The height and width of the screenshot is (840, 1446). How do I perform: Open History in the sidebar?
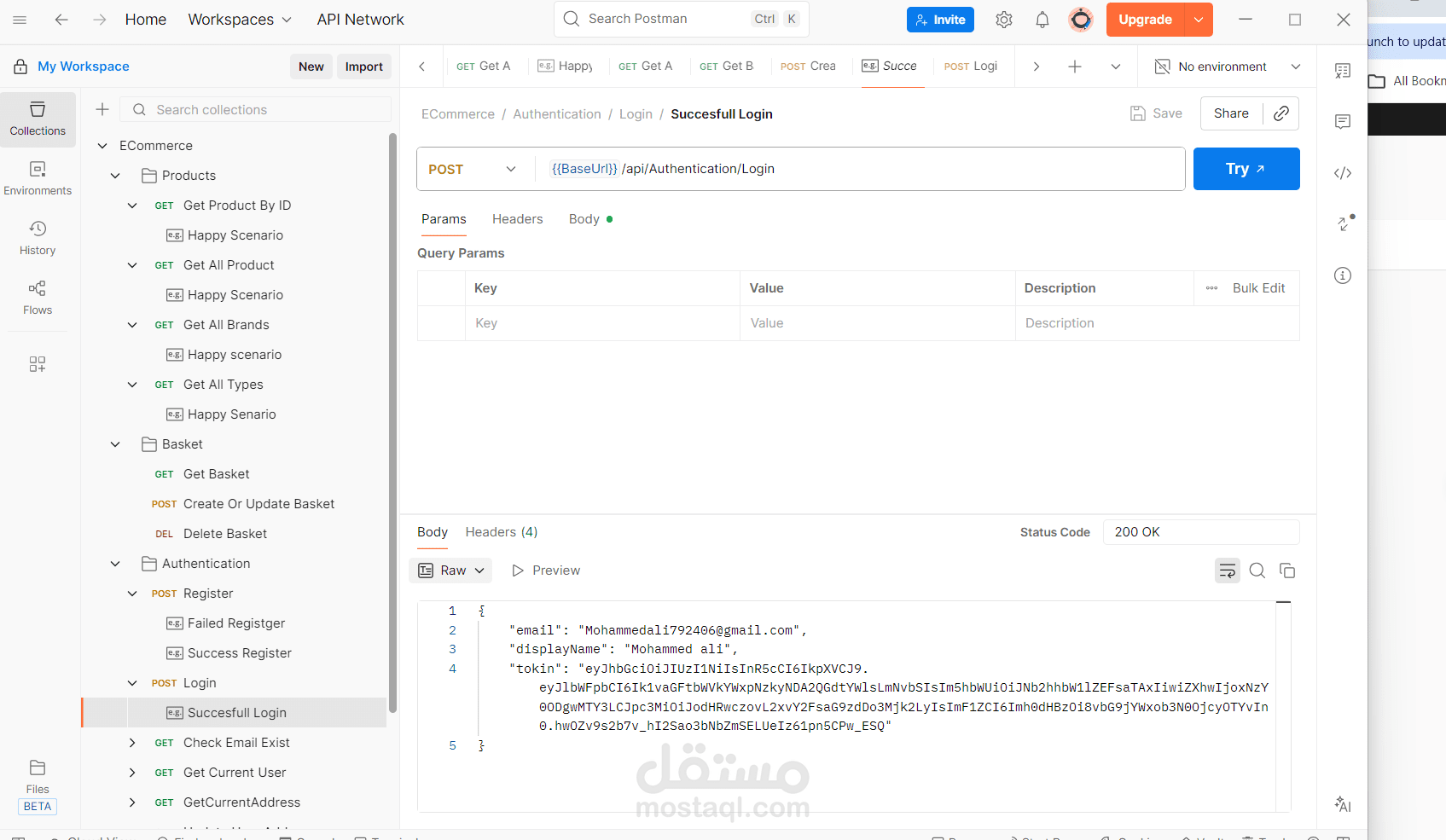coord(38,239)
